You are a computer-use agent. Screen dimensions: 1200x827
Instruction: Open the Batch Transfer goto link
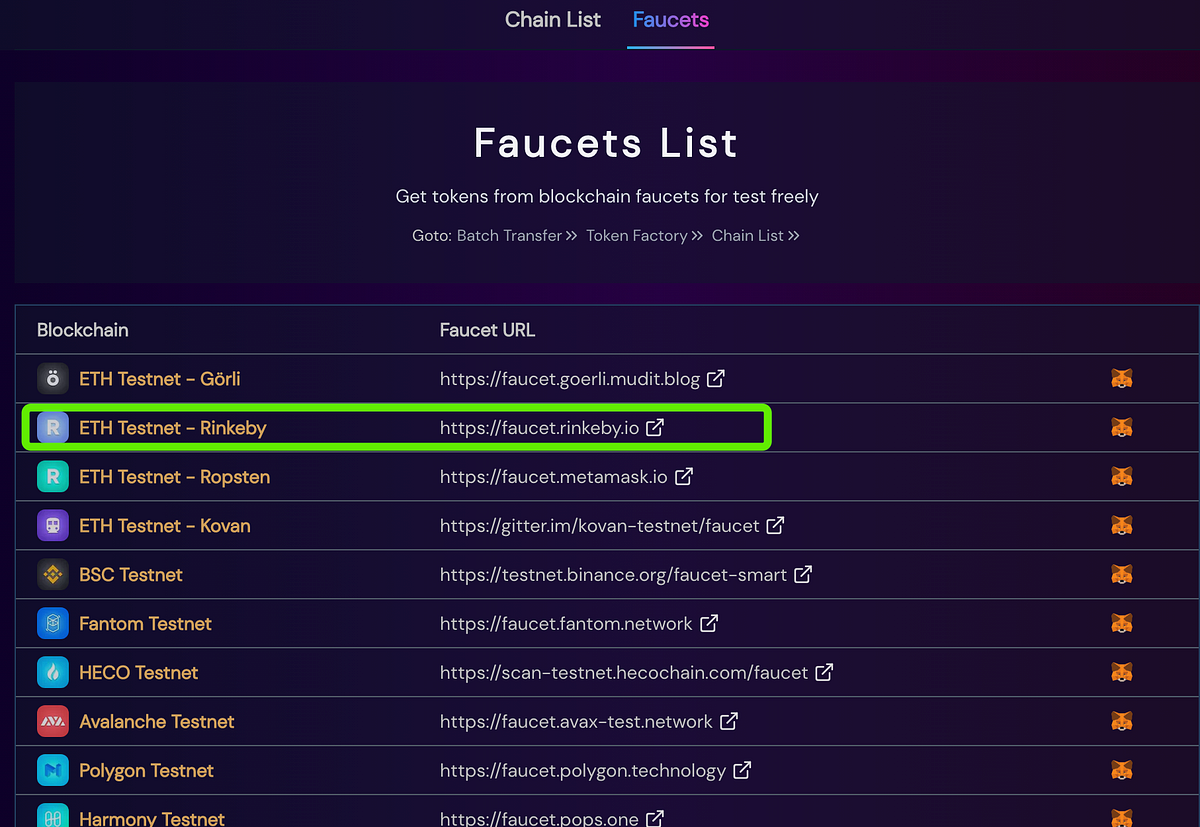510,235
